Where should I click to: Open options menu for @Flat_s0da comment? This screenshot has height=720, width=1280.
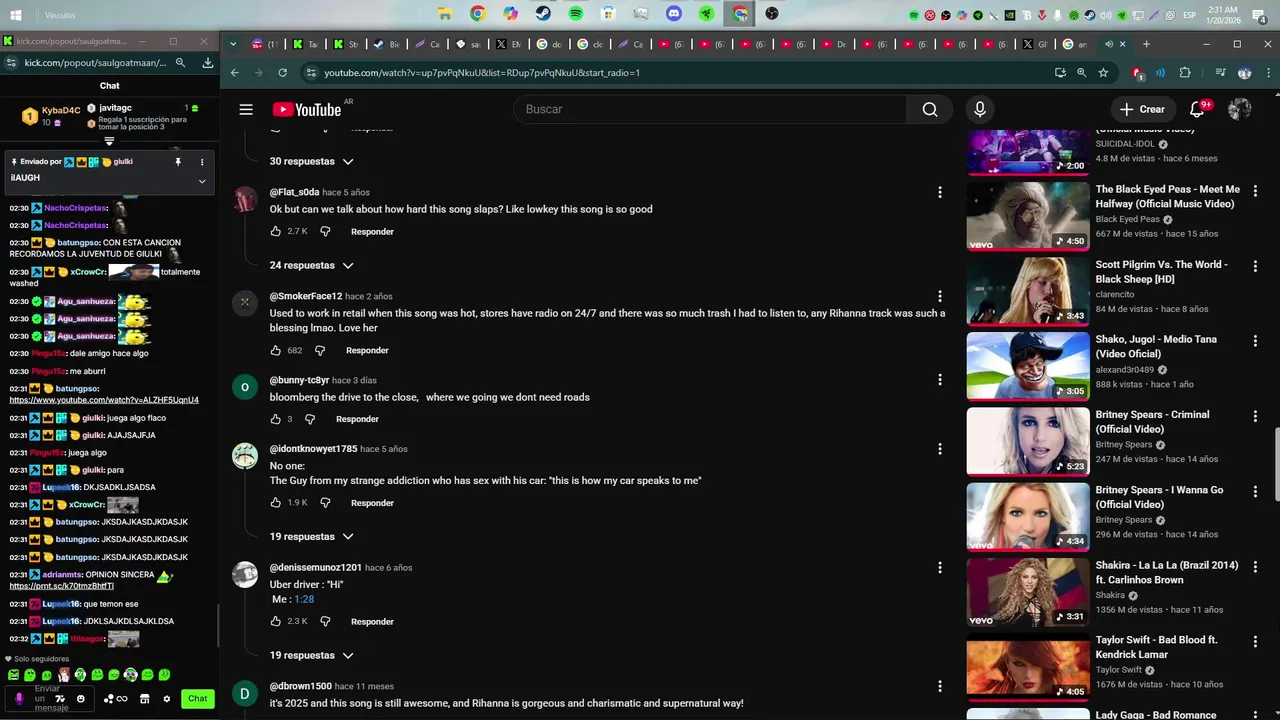(939, 192)
